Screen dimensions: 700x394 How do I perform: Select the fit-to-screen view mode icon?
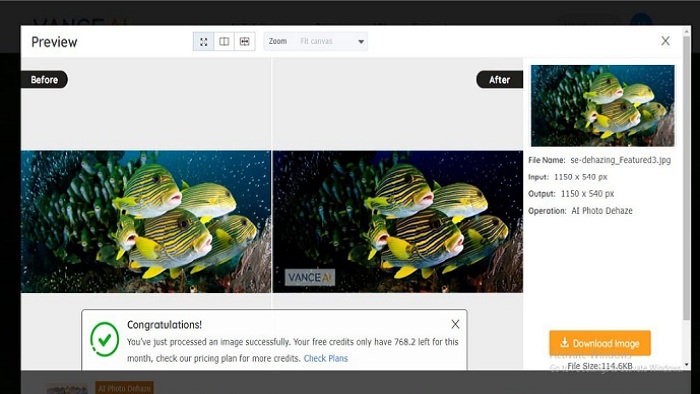(x=204, y=41)
